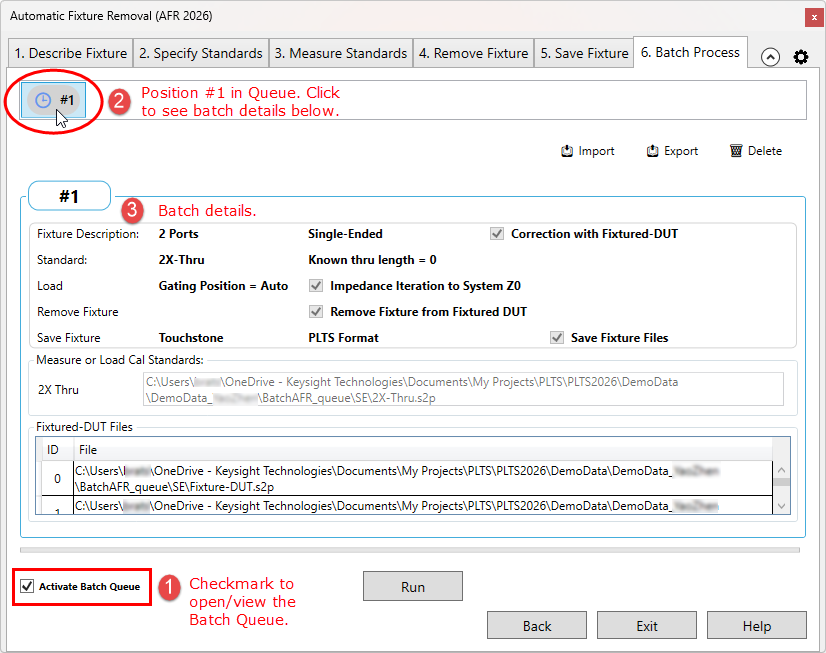Collapse panel with the circled chevron icon

pyautogui.click(x=770, y=57)
